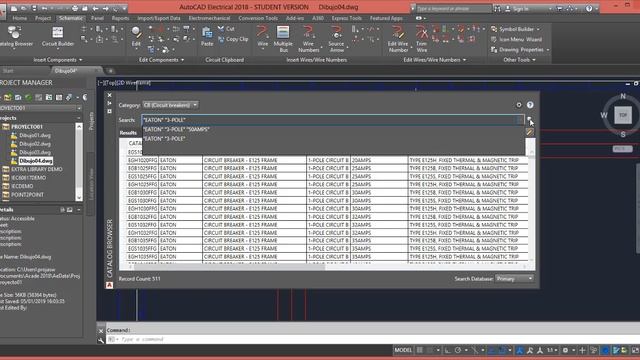Switch to the Start file tab
Viewport: 640px width, 360px height.
point(8,71)
